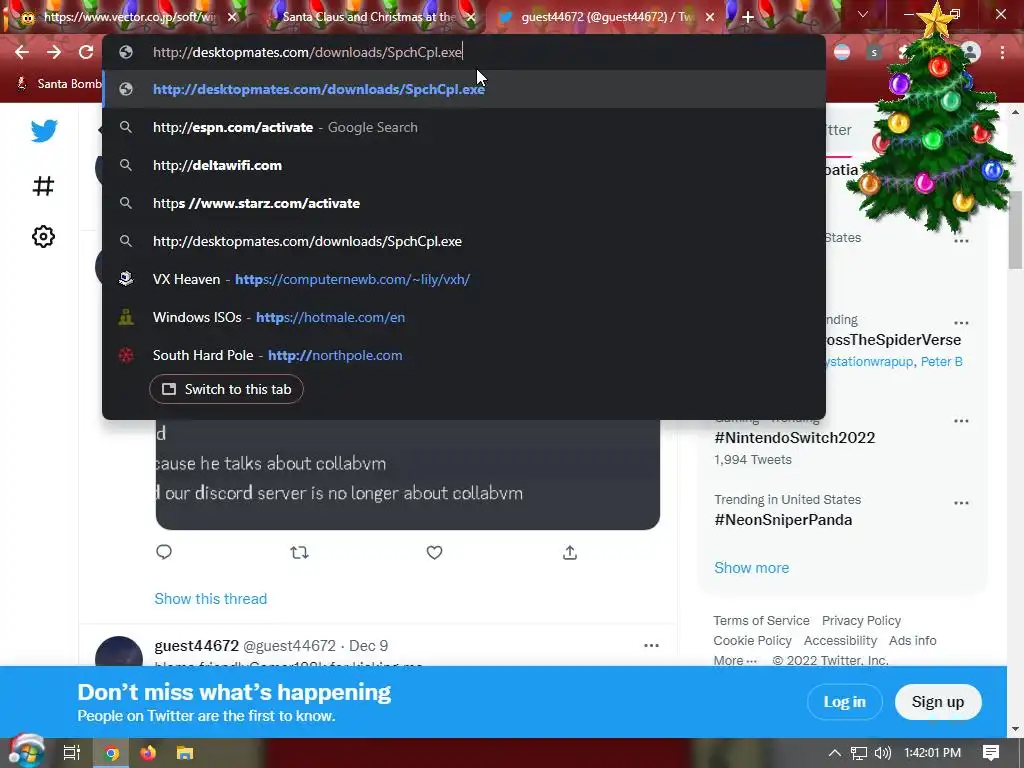Open Terms of Service link
This screenshot has height=768, width=1024.
761,620
